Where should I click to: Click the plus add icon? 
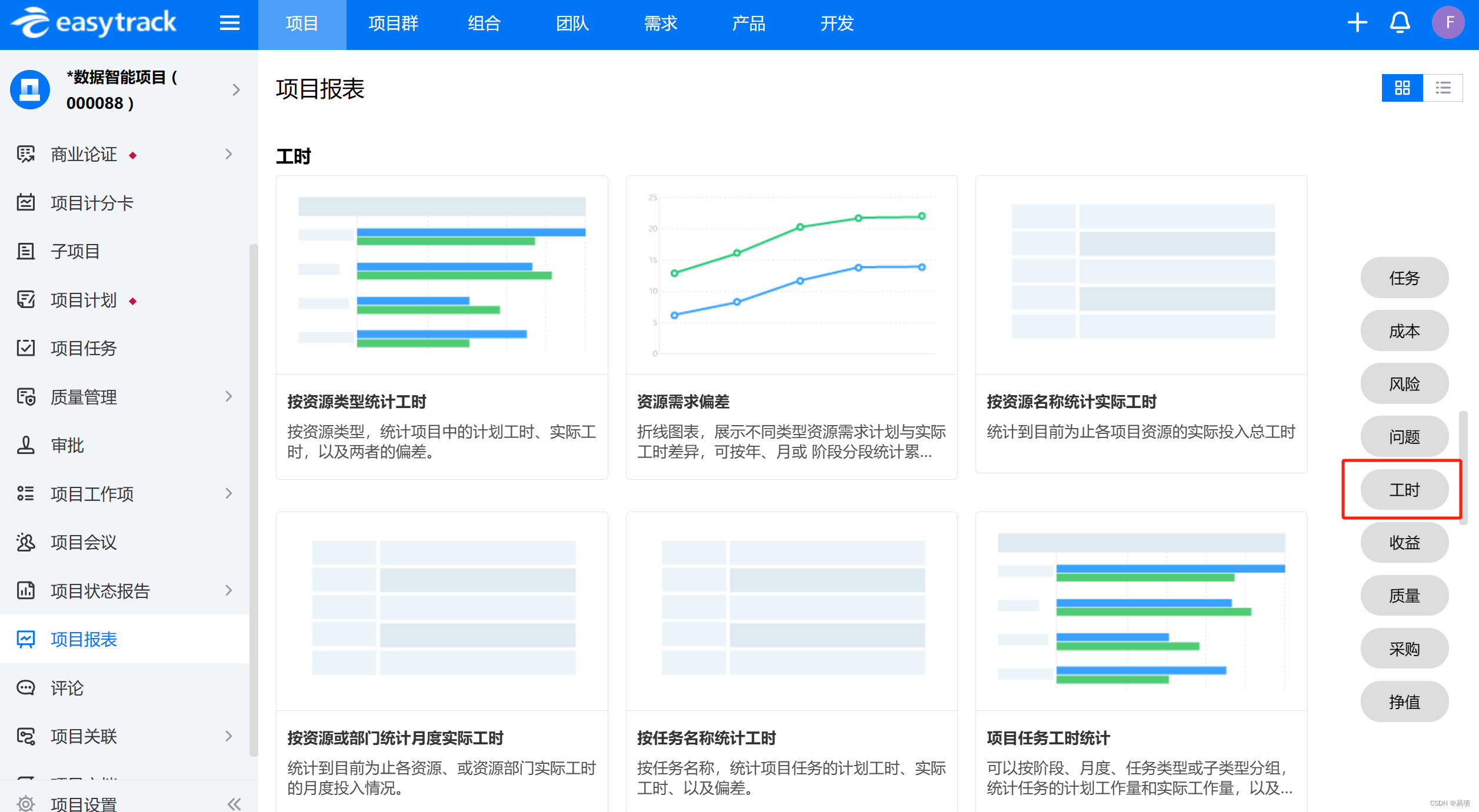[1357, 23]
